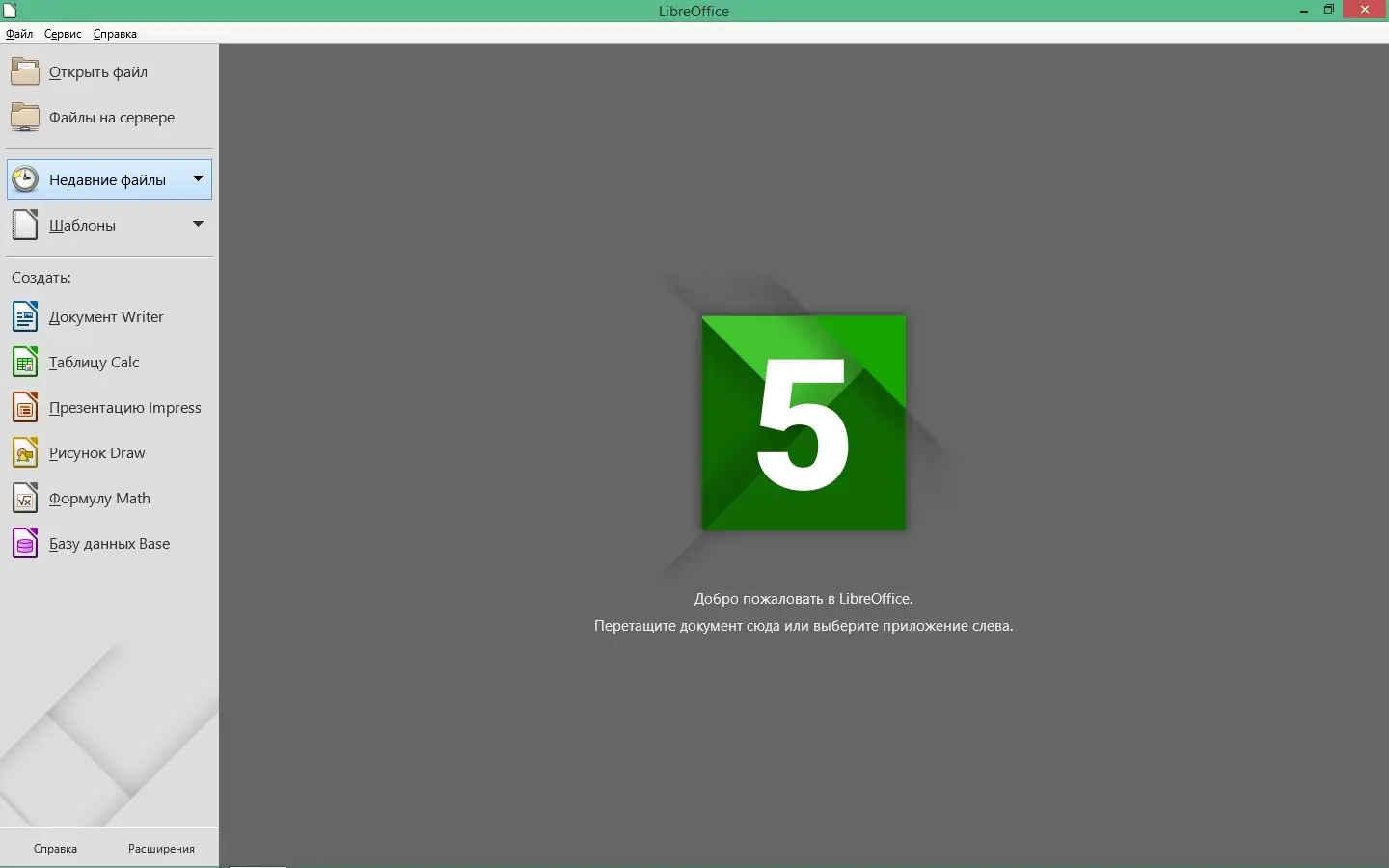Click the Недавние файлы clock icon

[24, 178]
